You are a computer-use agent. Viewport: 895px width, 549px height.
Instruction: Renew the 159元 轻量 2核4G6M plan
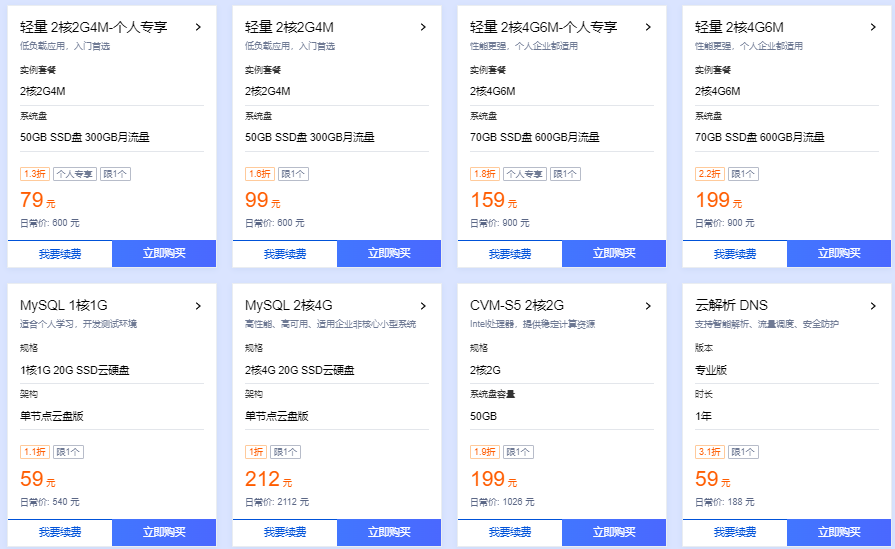(x=510, y=254)
